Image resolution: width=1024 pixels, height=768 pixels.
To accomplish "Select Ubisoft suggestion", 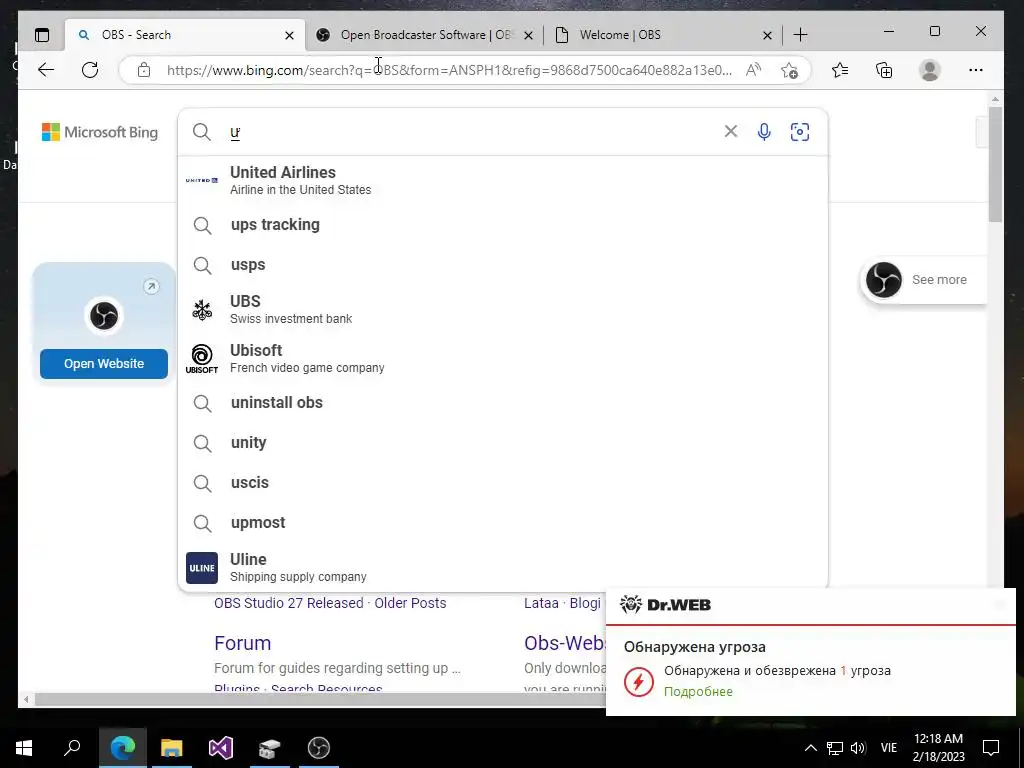I will (x=503, y=358).
